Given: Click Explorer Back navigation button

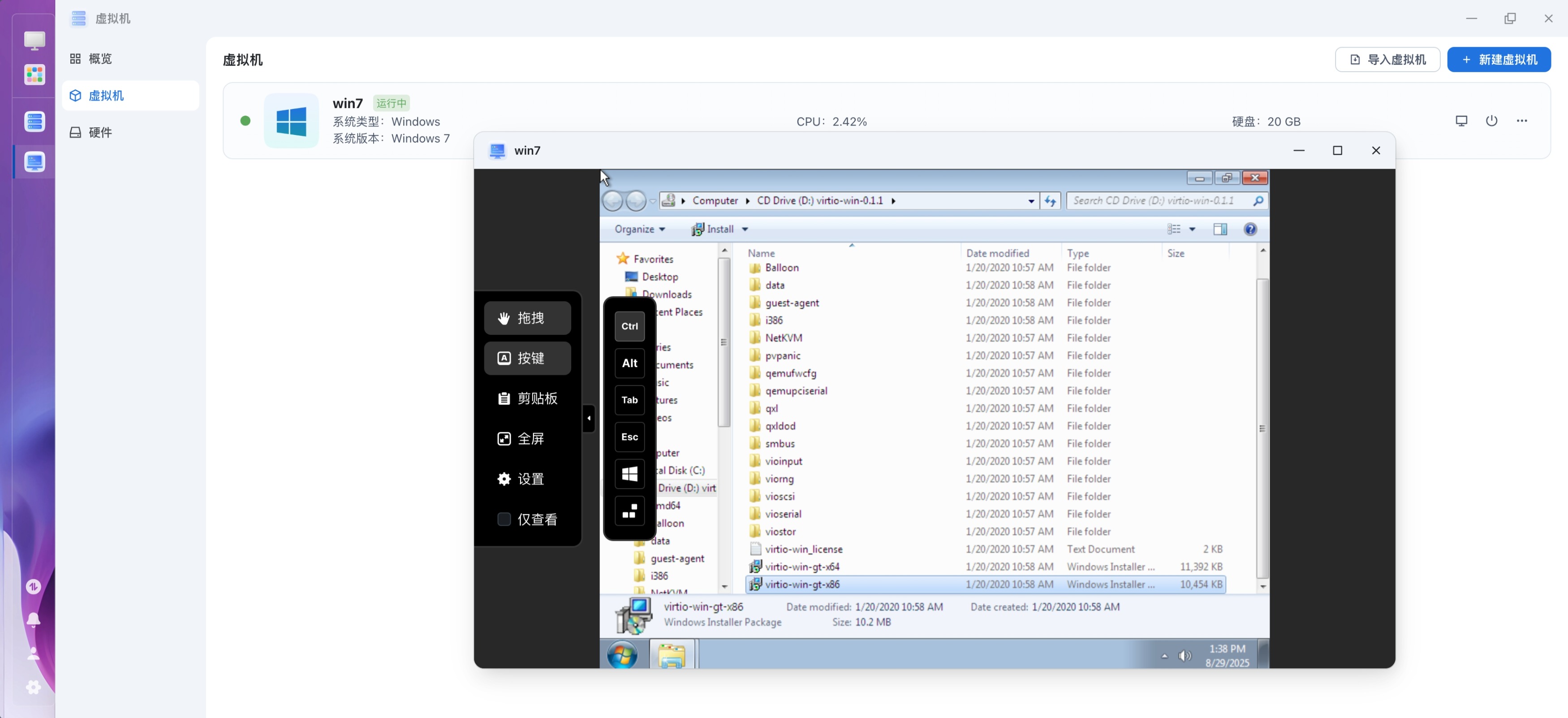Looking at the screenshot, I should 613,200.
